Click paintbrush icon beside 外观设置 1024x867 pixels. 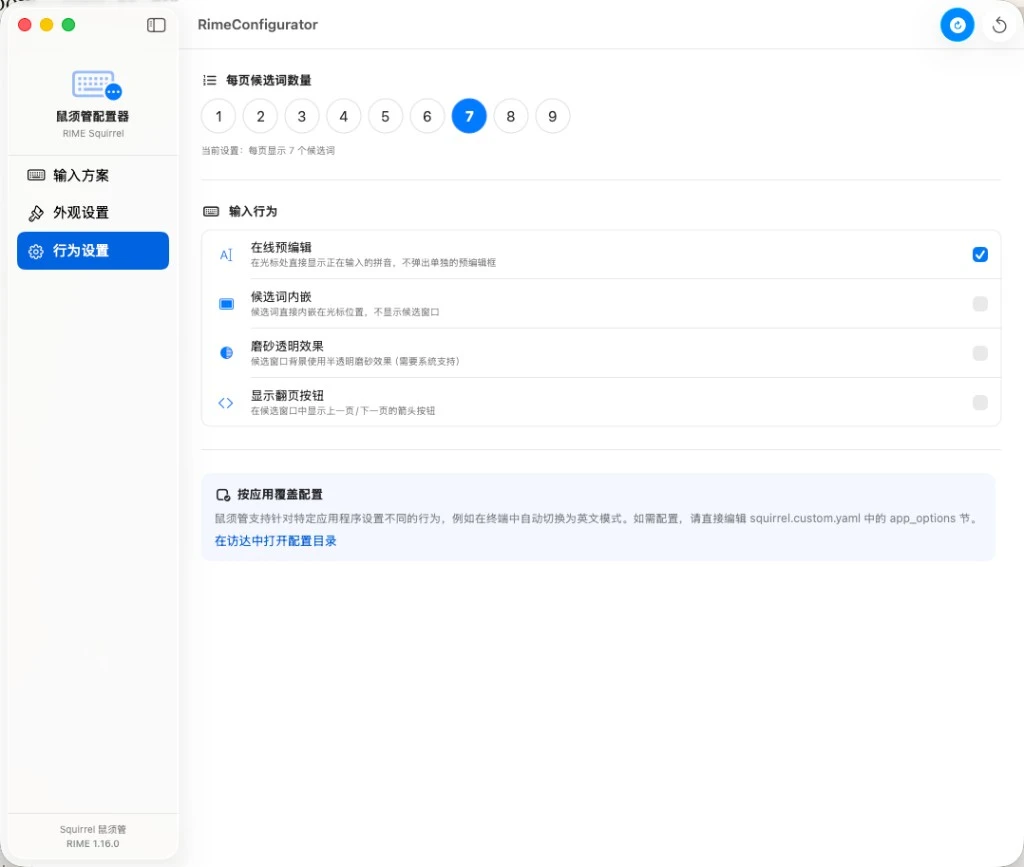point(36,213)
